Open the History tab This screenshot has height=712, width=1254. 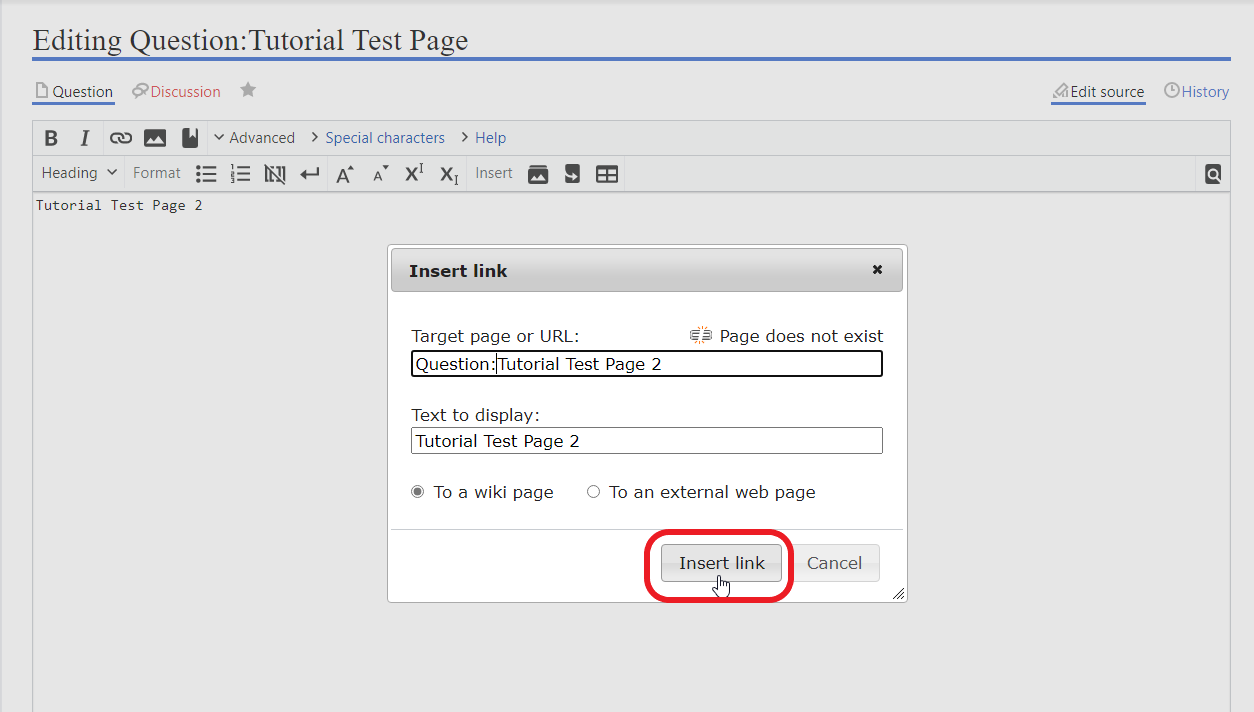(x=1196, y=92)
